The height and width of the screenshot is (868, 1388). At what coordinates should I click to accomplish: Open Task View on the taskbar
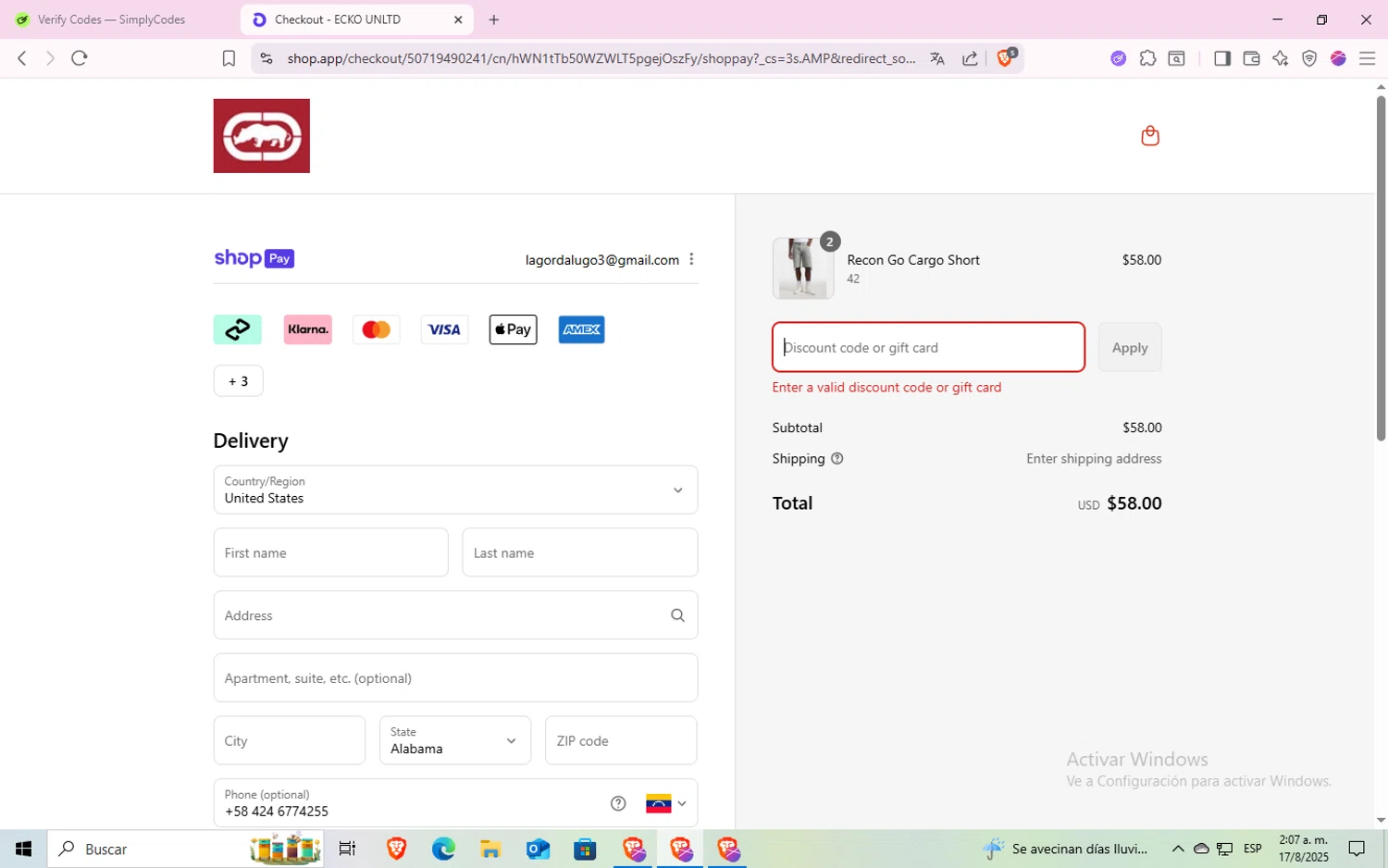tap(348, 849)
